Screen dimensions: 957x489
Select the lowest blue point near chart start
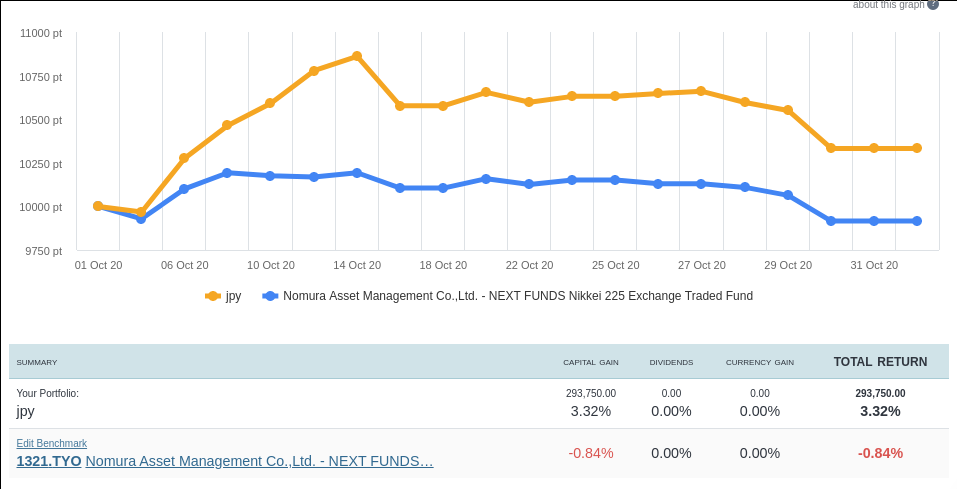coord(141,218)
